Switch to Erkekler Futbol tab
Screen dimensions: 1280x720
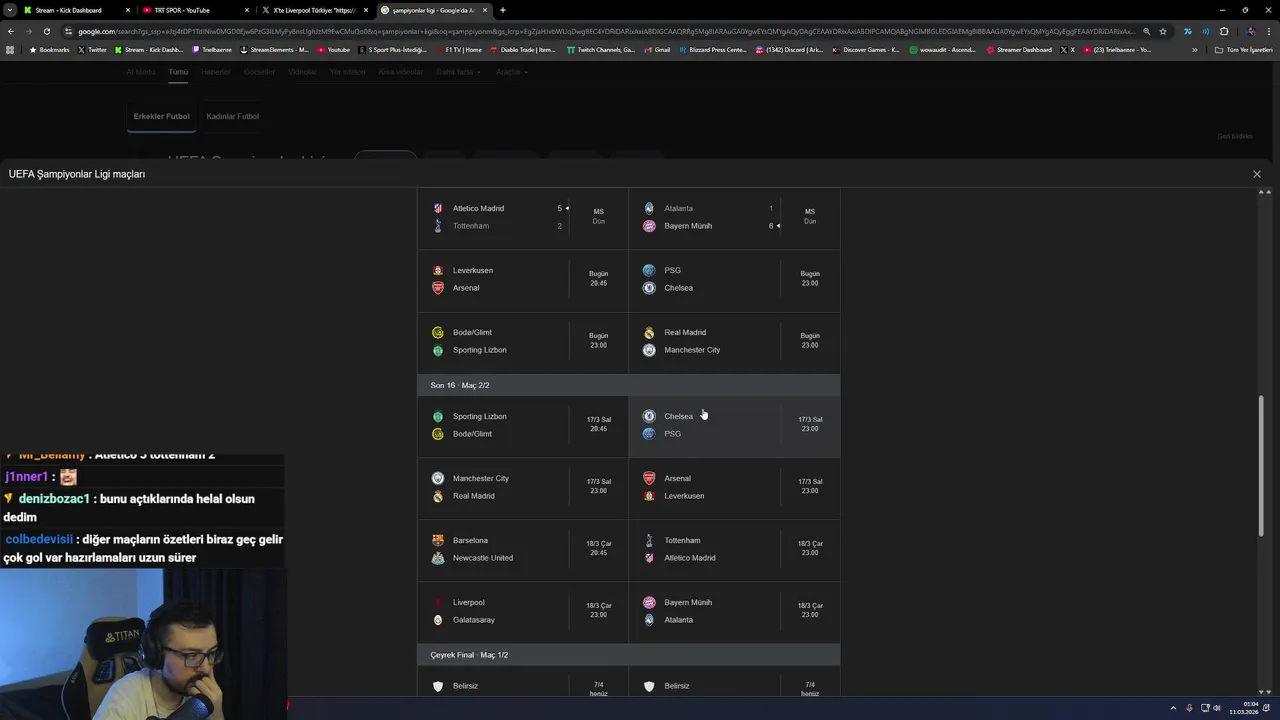pos(161,116)
